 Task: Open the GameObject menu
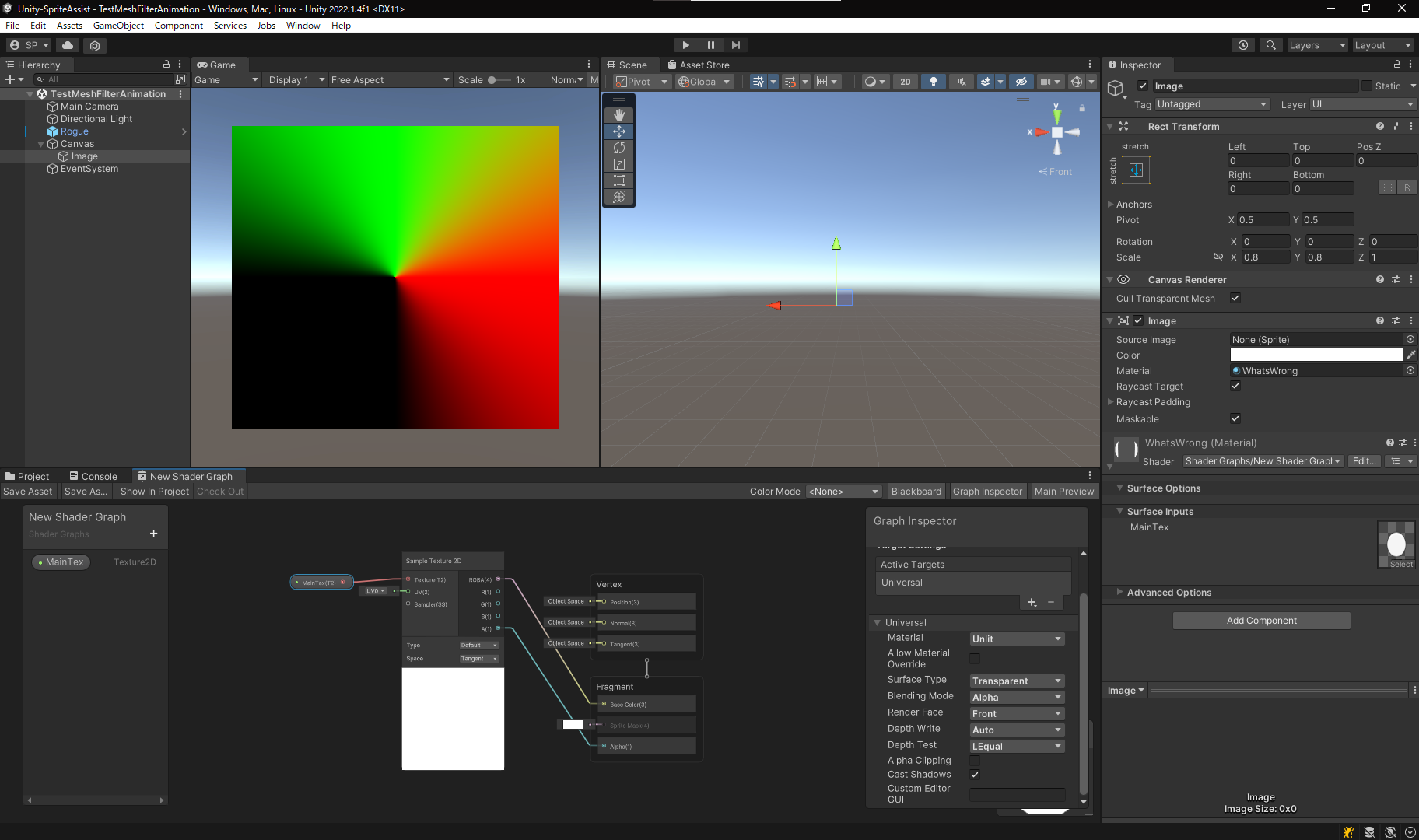118,26
